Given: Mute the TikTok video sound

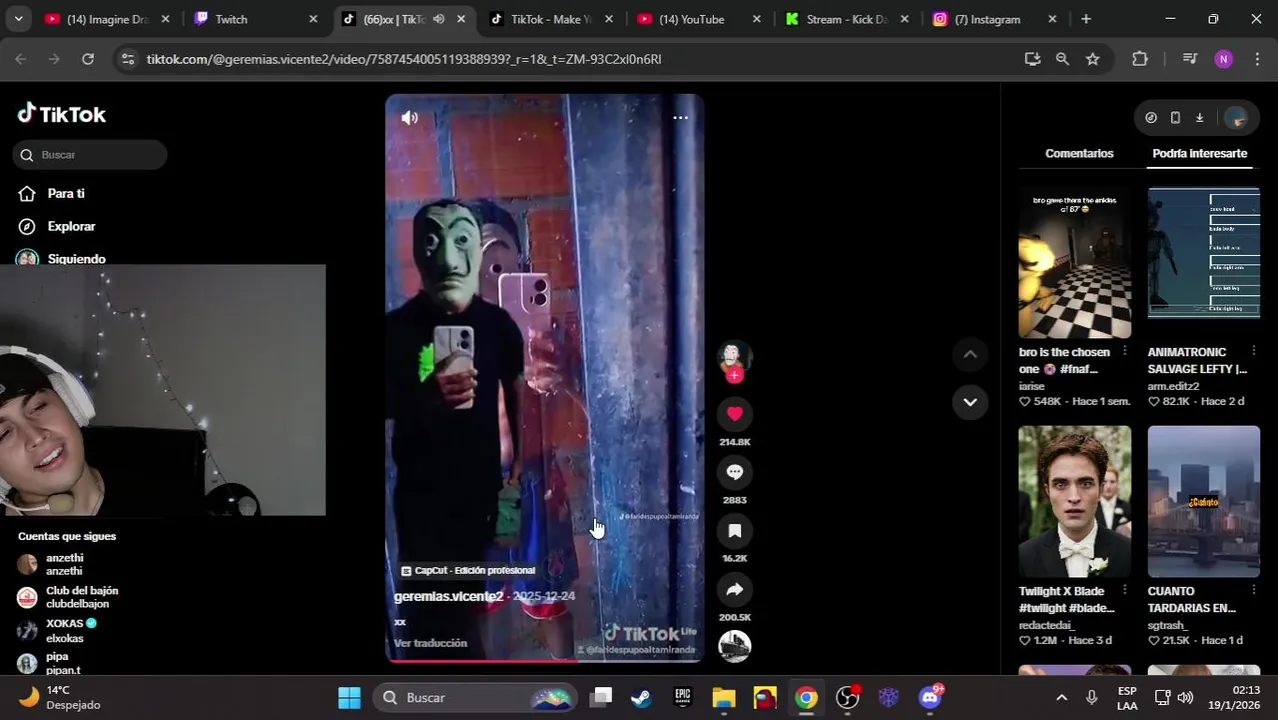Looking at the screenshot, I should (x=410, y=118).
